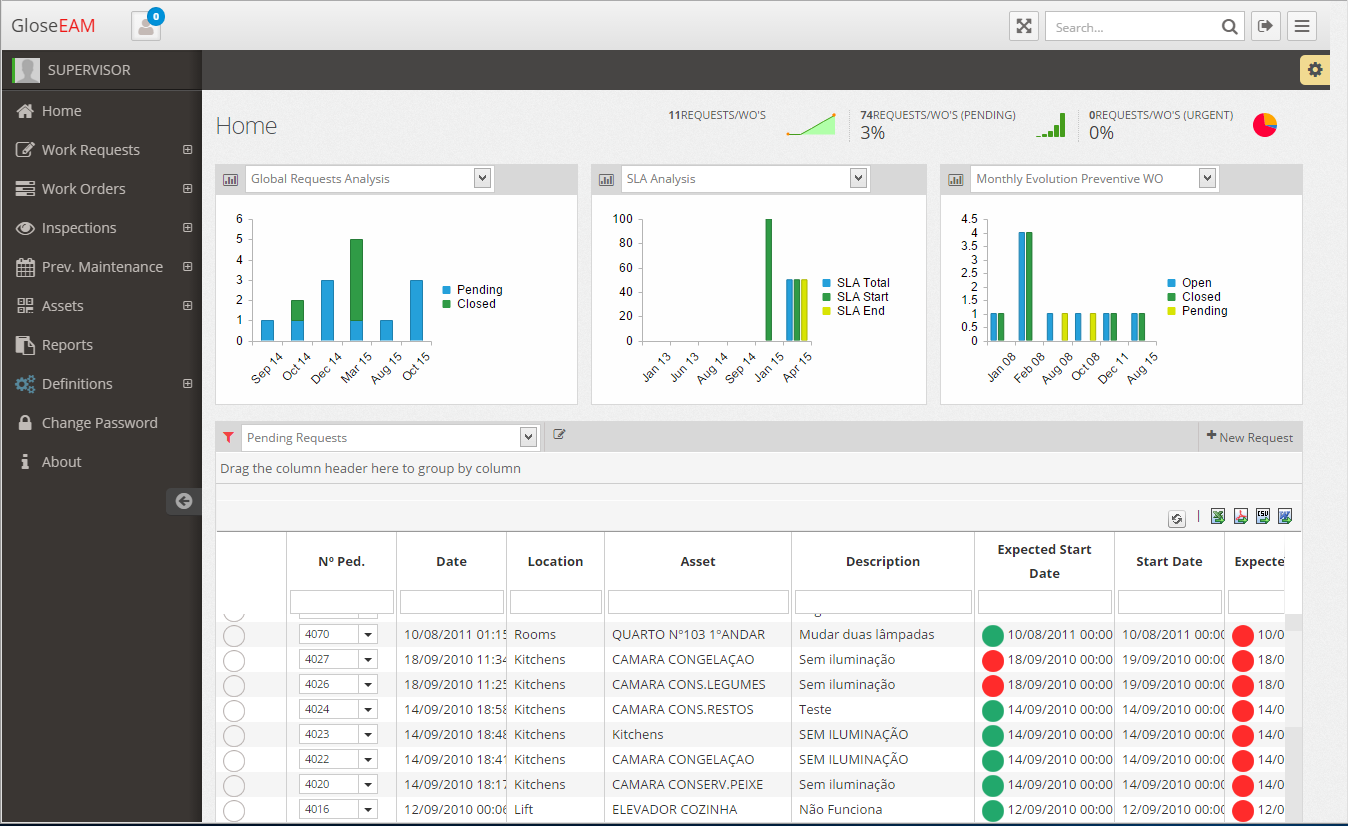Expand the Nº Ped. dropdown for 4024
The image size is (1348, 826).
pos(367,709)
